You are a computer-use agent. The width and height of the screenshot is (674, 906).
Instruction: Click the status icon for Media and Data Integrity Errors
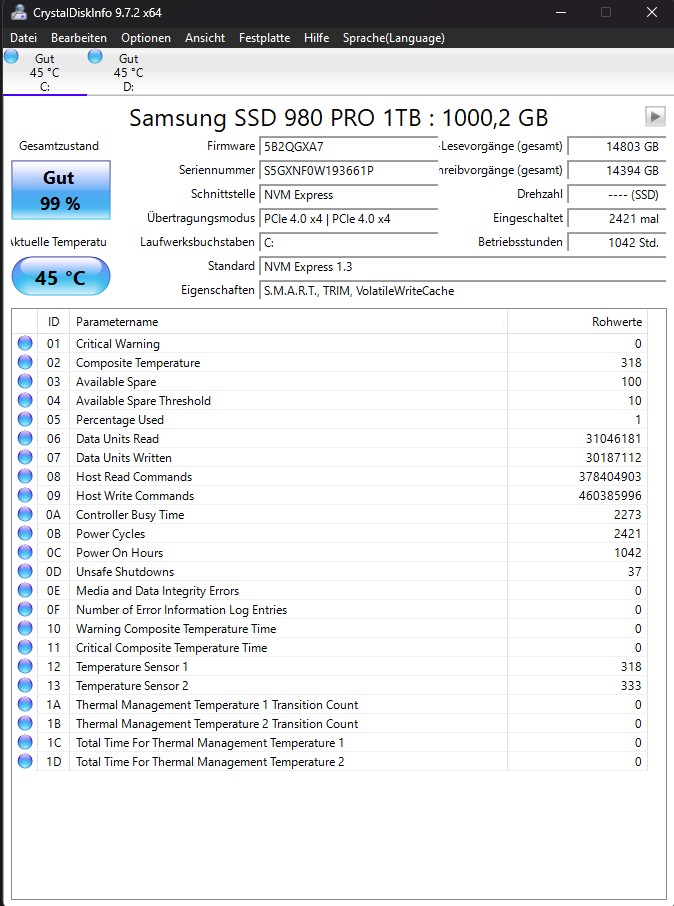pyautogui.click(x=25, y=591)
